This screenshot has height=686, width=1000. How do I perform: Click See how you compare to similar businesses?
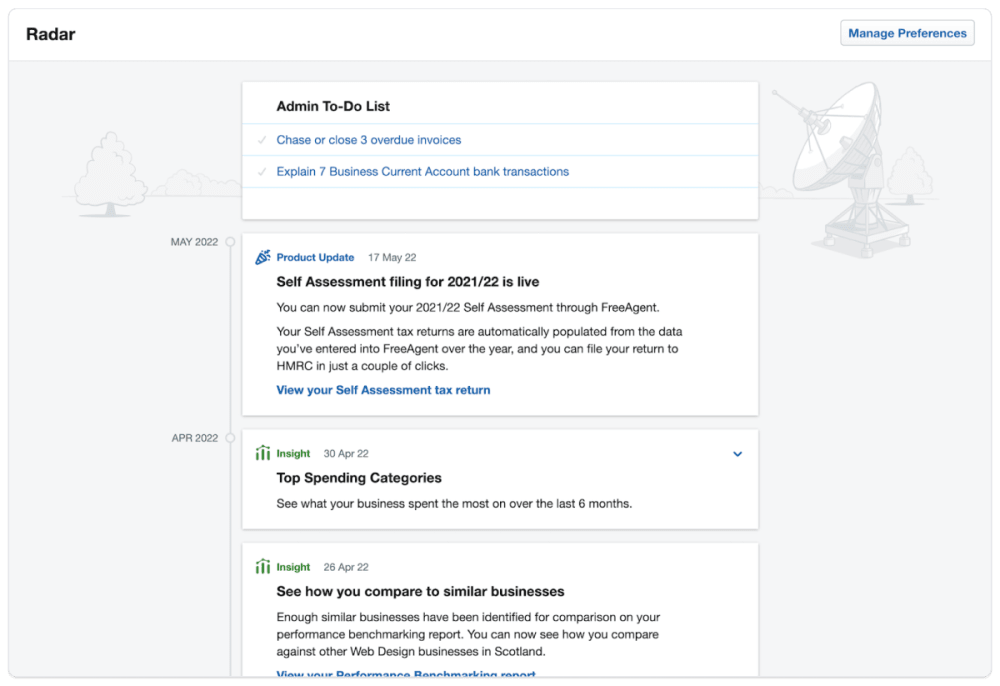pyautogui.click(x=420, y=591)
